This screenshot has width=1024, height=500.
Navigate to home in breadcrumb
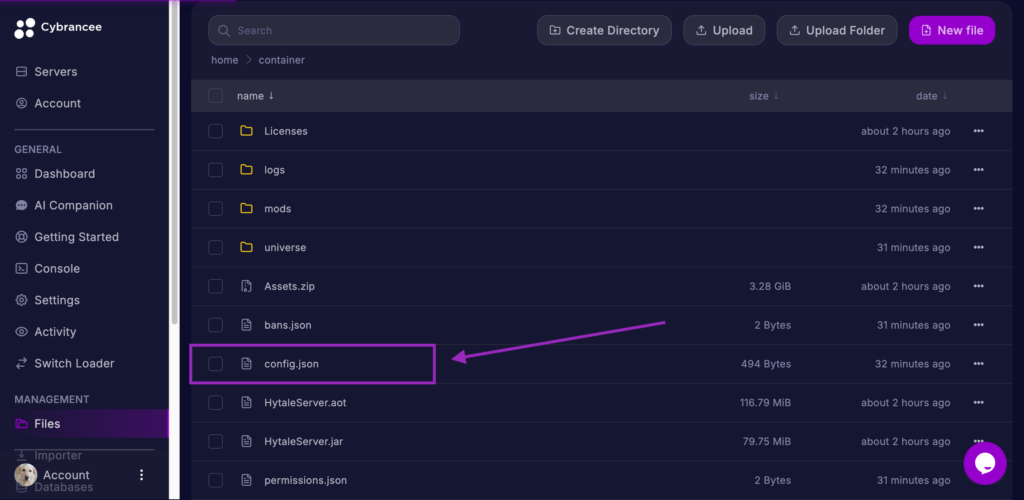(225, 60)
